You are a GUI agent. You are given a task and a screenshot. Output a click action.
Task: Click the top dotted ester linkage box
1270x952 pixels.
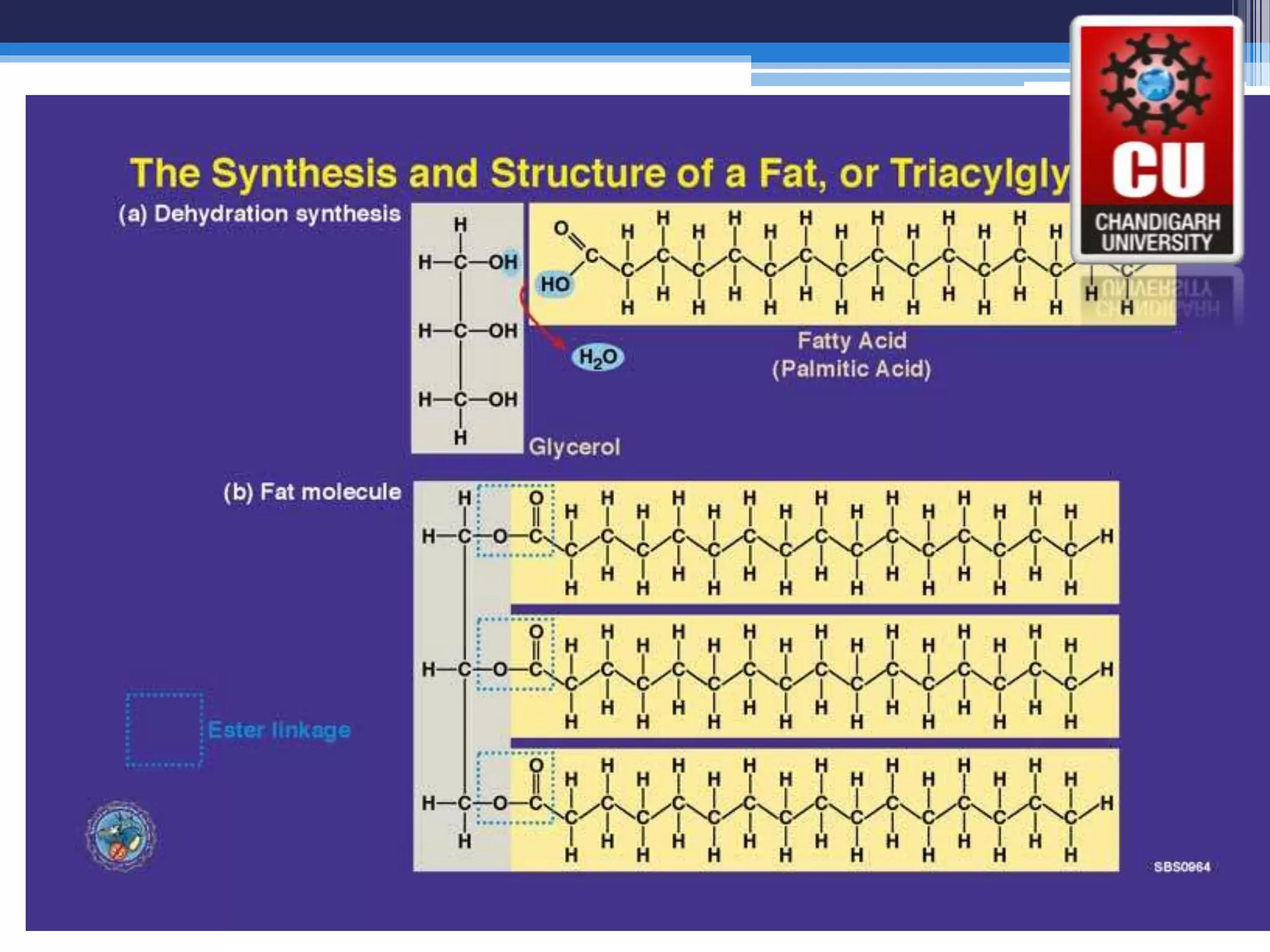pyautogui.click(x=514, y=521)
